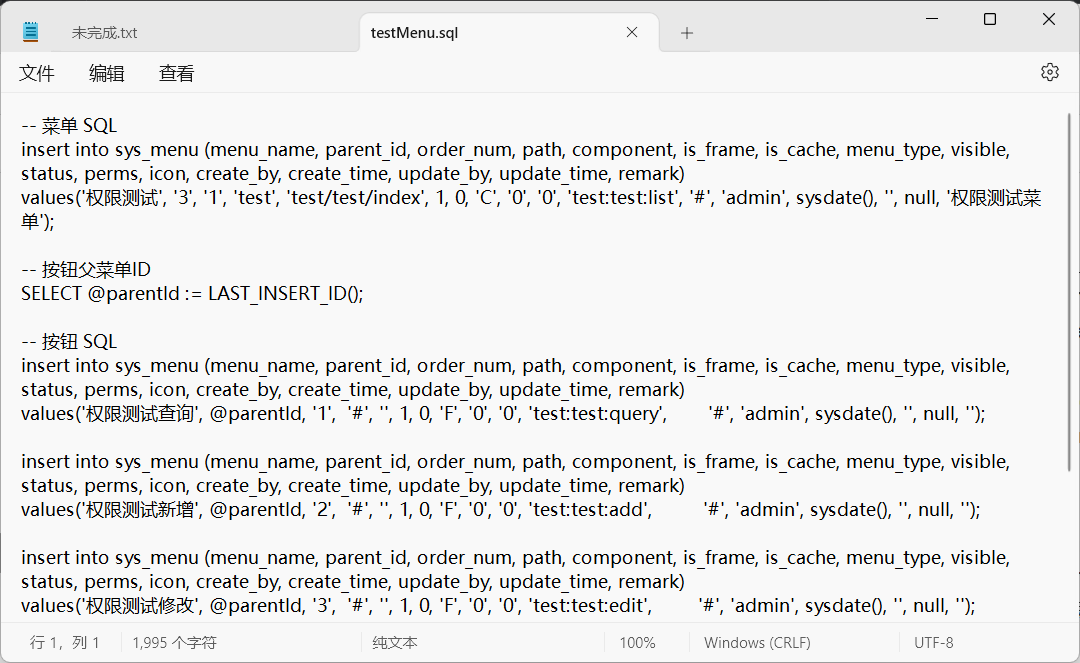1080x663 pixels.
Task: Close the testMenu.sql tab
Action: 632,32
